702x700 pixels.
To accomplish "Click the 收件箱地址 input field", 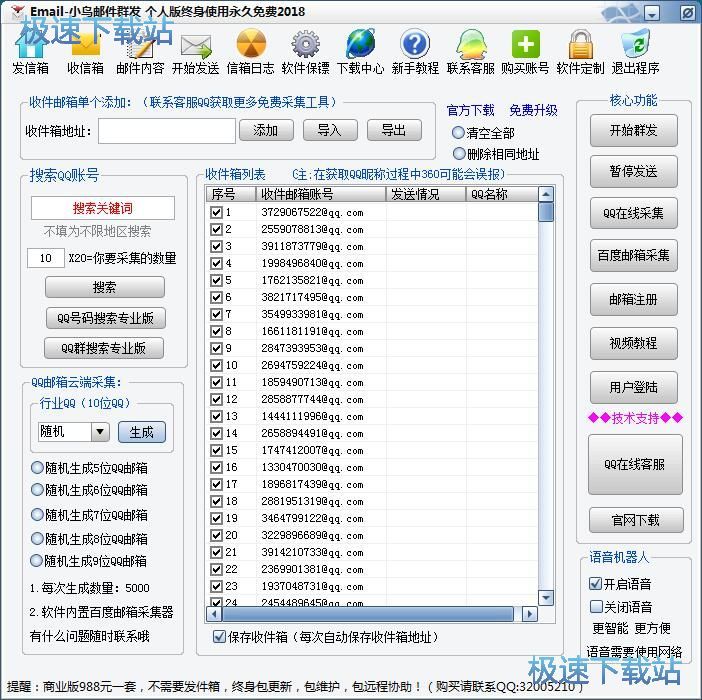I will 167,131.
